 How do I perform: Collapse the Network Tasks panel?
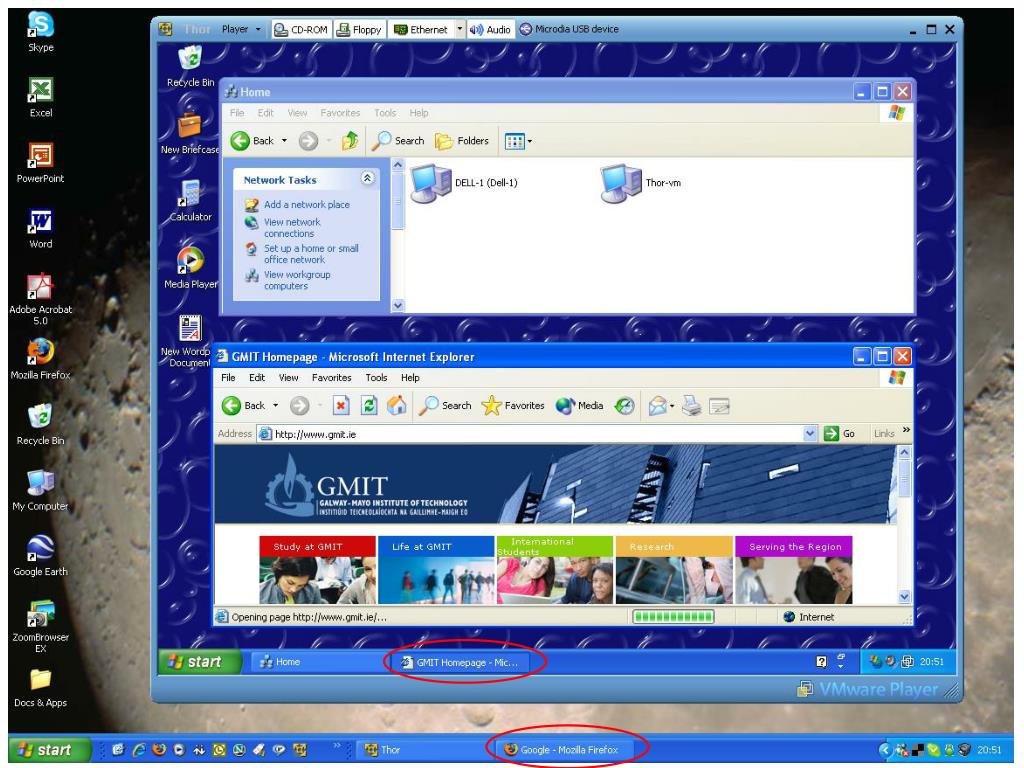point(368,178)
